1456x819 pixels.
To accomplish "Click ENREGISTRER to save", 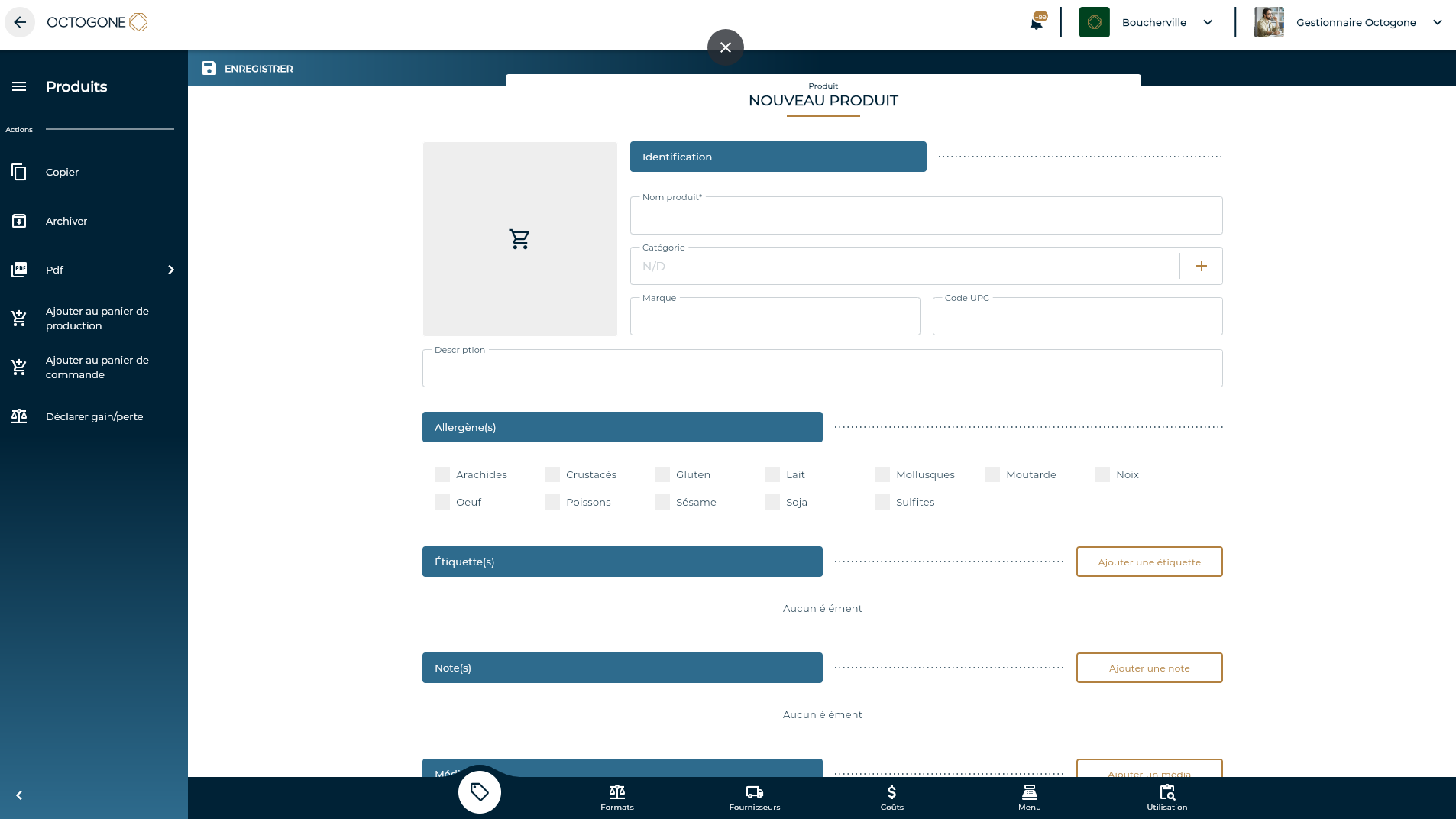I will tap(248, 68).
